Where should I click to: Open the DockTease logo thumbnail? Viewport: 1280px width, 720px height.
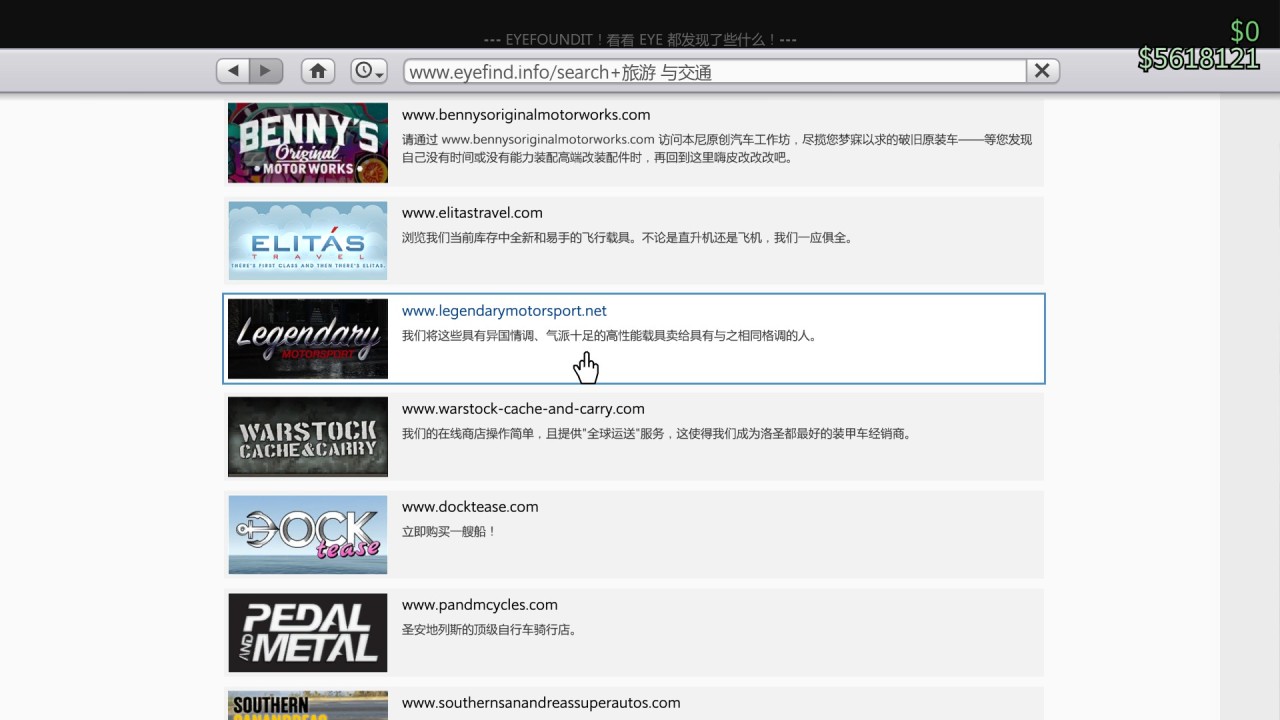(x=308, y=535)
